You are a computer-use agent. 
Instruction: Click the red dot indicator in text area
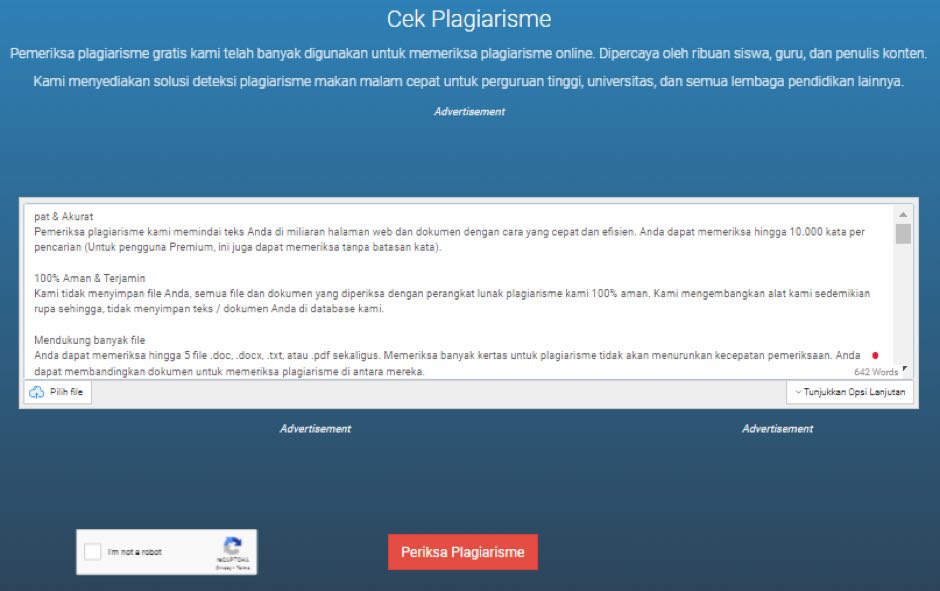point(875,355)
